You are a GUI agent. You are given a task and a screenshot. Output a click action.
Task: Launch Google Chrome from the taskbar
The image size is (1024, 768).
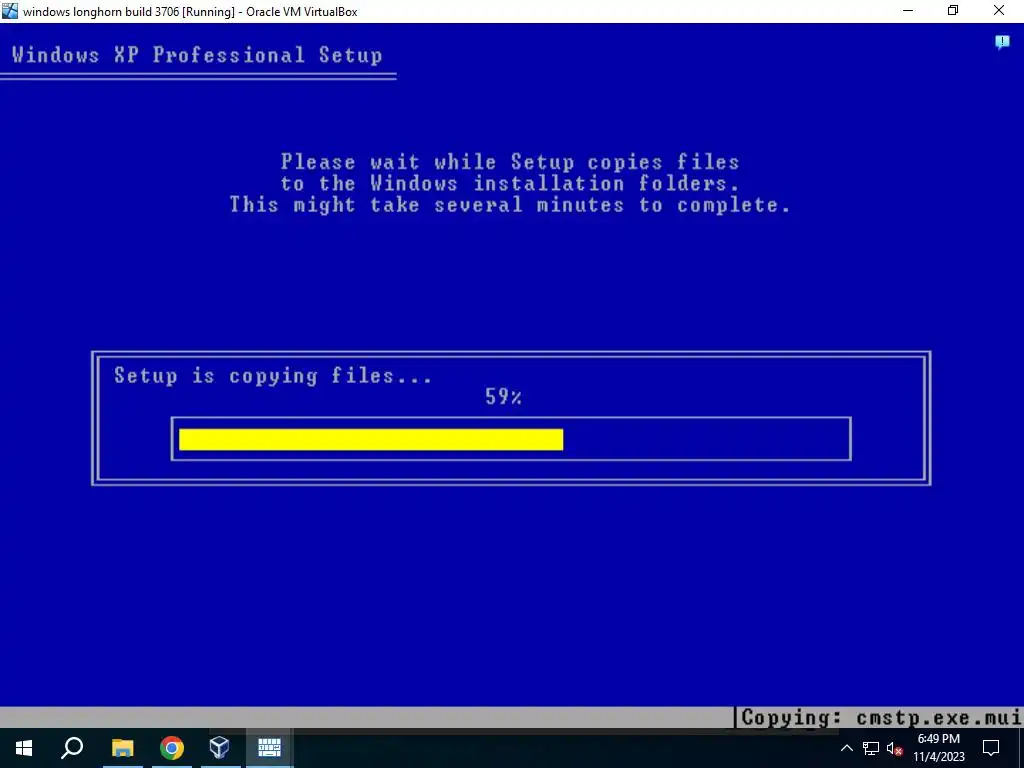click(171, 748)
